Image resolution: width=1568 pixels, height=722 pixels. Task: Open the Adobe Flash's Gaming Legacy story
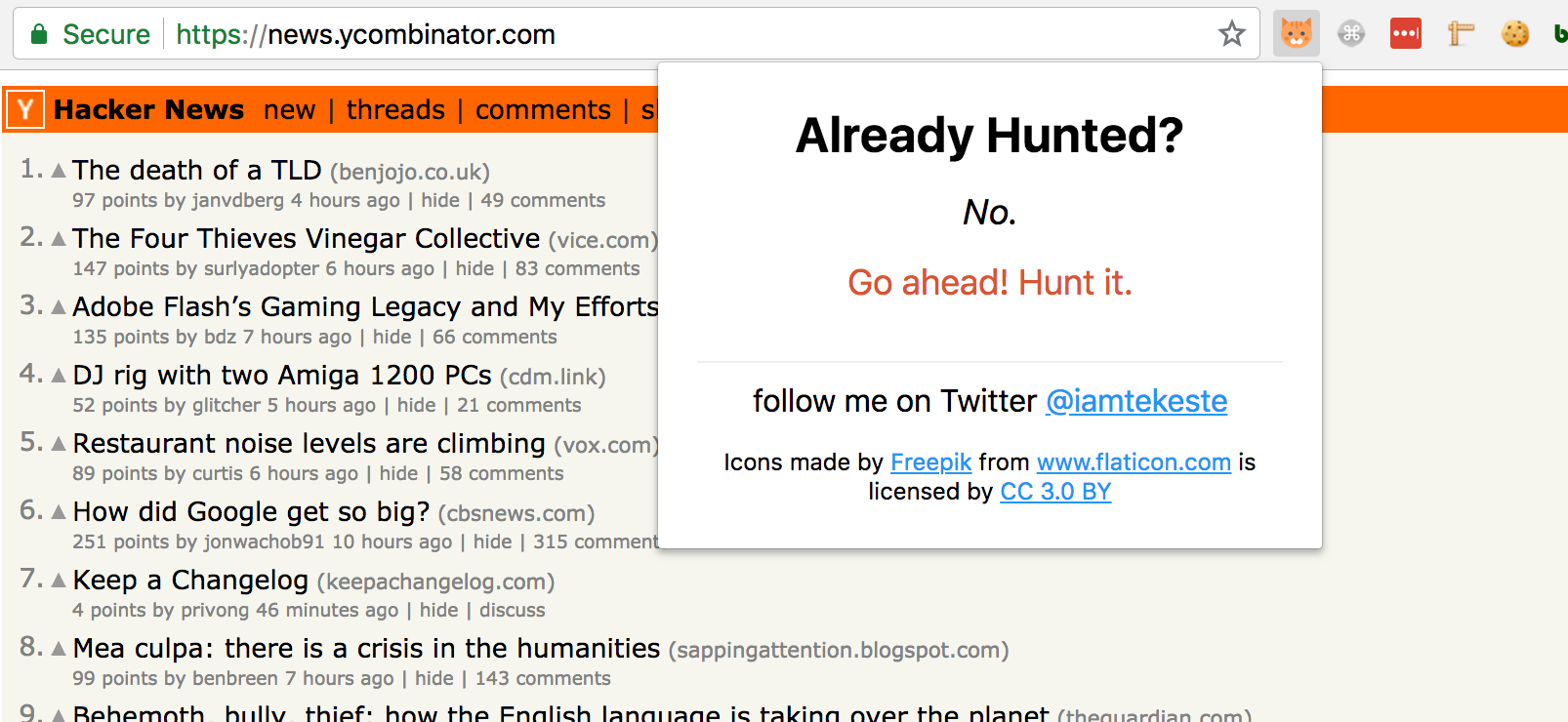click(365, 306)
